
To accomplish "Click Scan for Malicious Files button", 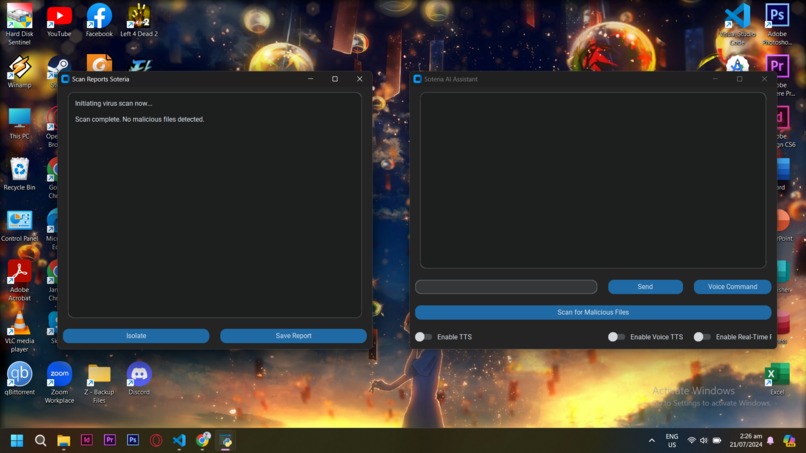I will [593, 312].
